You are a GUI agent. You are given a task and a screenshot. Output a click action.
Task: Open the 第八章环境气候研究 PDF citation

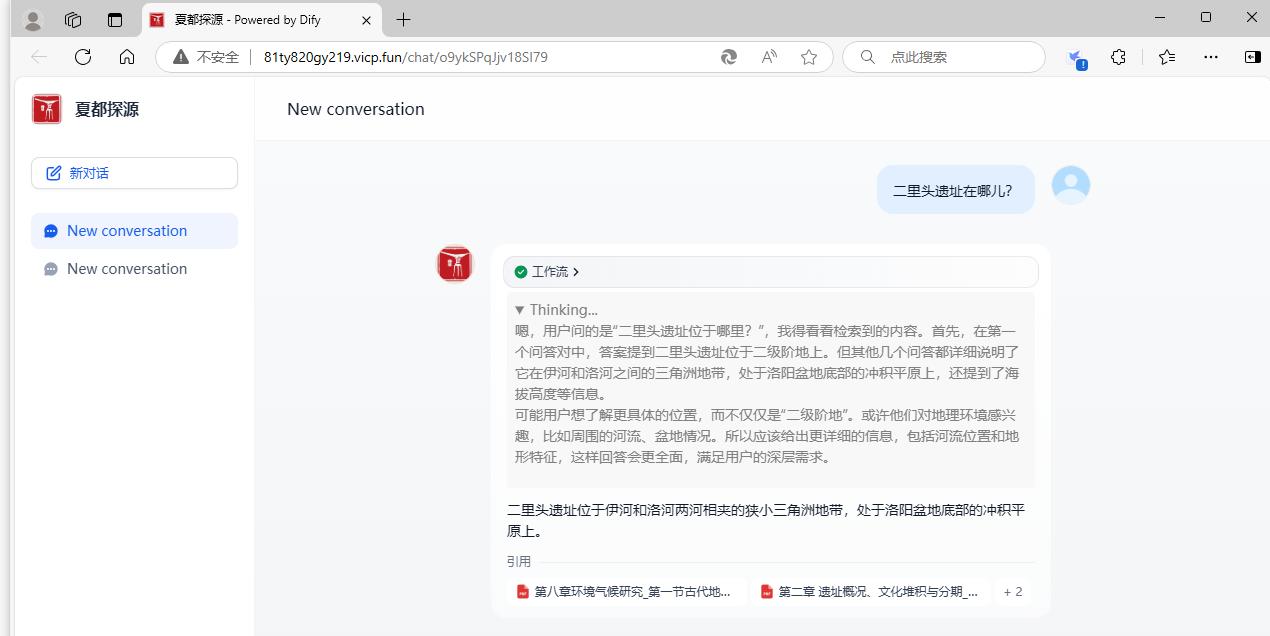[x=623, y=592]
